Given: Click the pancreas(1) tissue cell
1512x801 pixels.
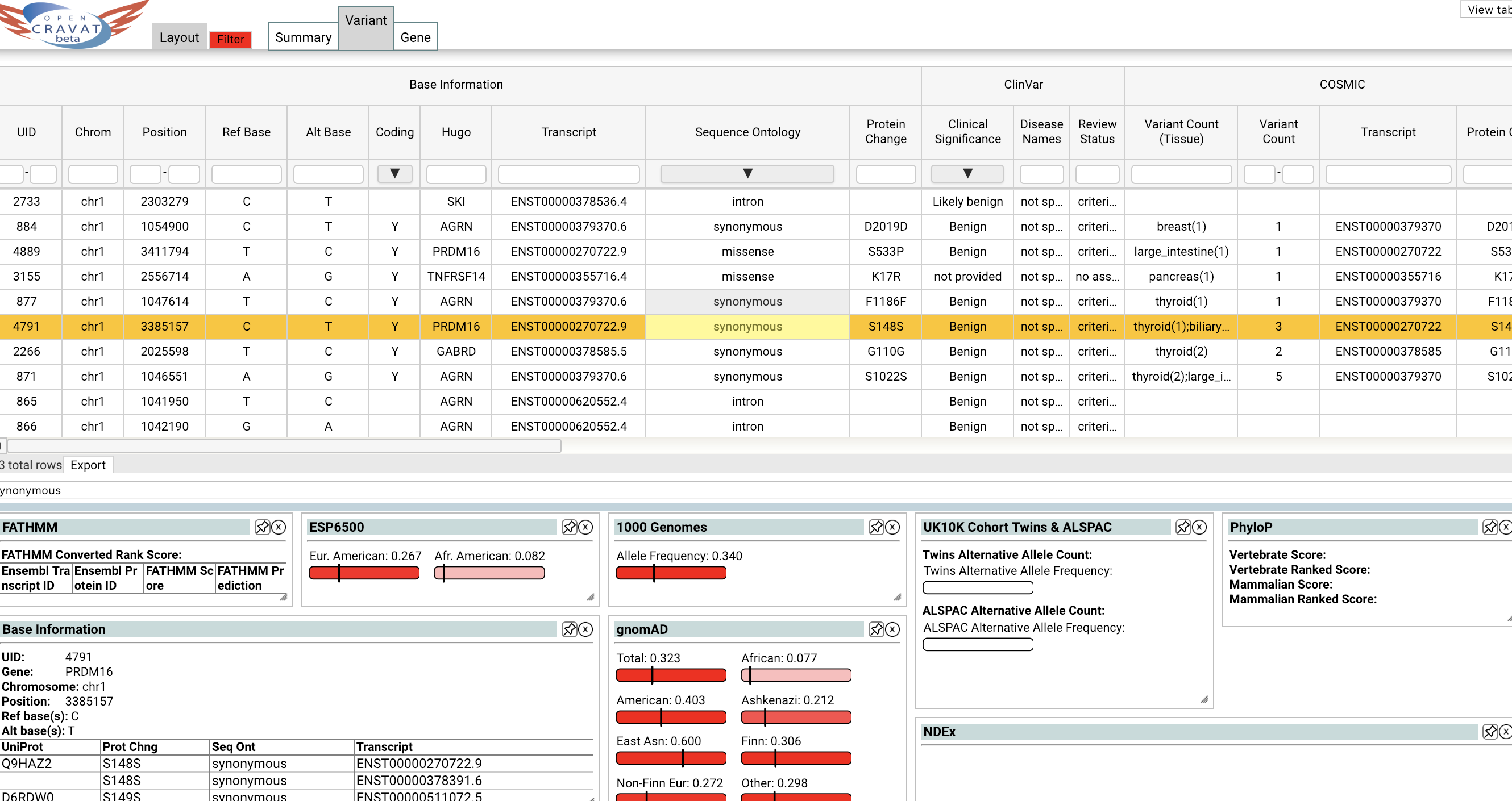Looking at the screenshot, I should (1182, 277).
